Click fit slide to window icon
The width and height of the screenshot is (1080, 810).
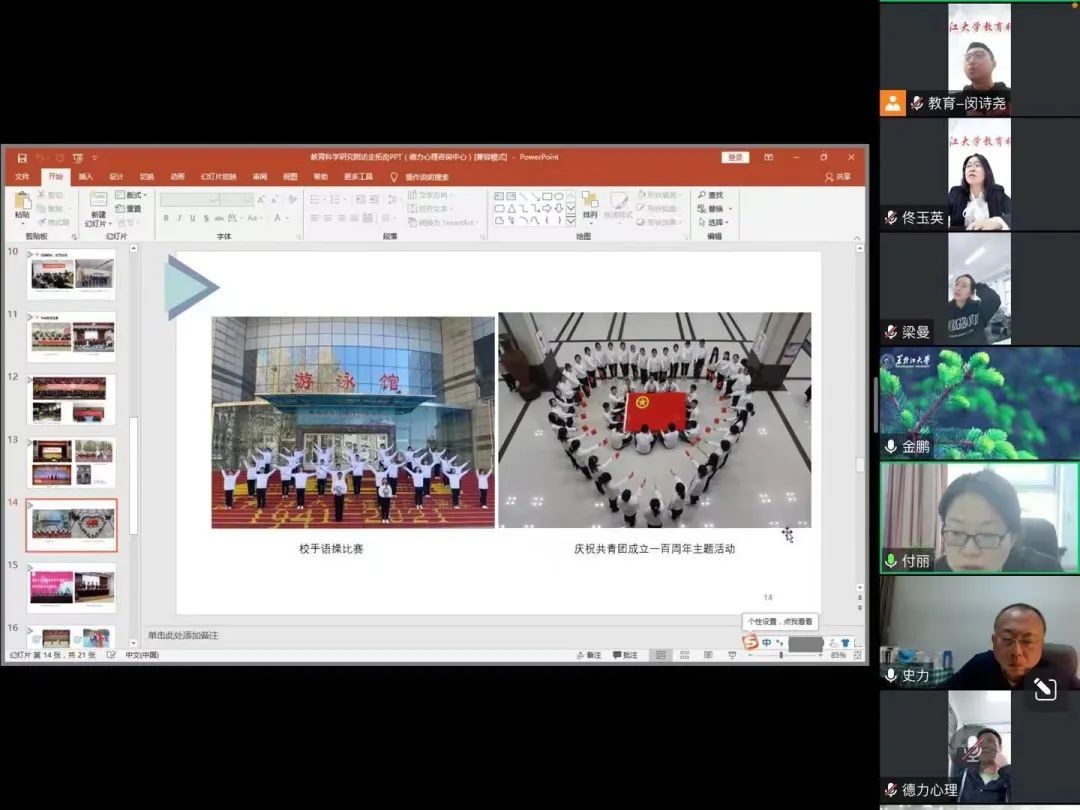[858, 655]
